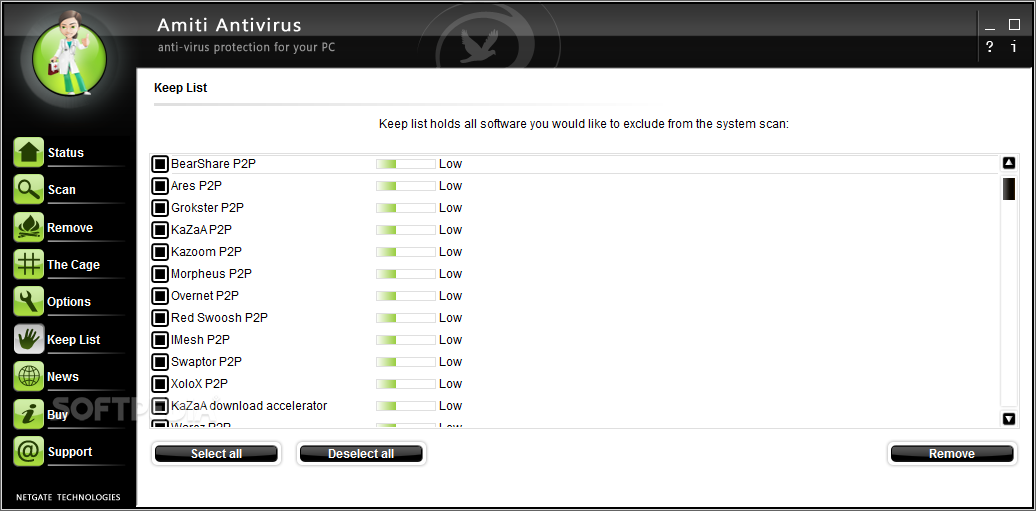1036x511 pixels.
Task: Check the Morpheus P2P checkbox
Action: tap(160, 274)
